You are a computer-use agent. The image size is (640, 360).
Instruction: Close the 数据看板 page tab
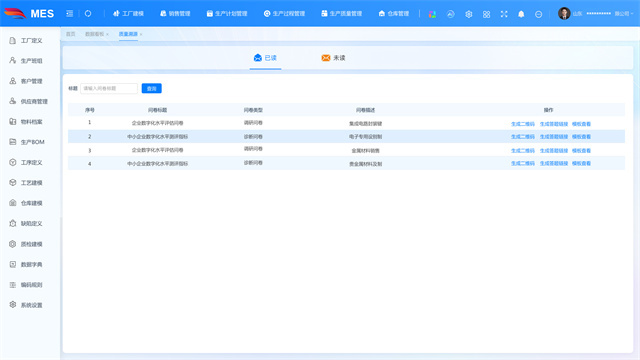107,34
